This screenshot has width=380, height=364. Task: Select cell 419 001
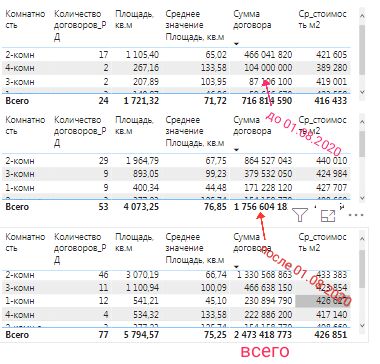pyautogui.click(x=331, y=82)
